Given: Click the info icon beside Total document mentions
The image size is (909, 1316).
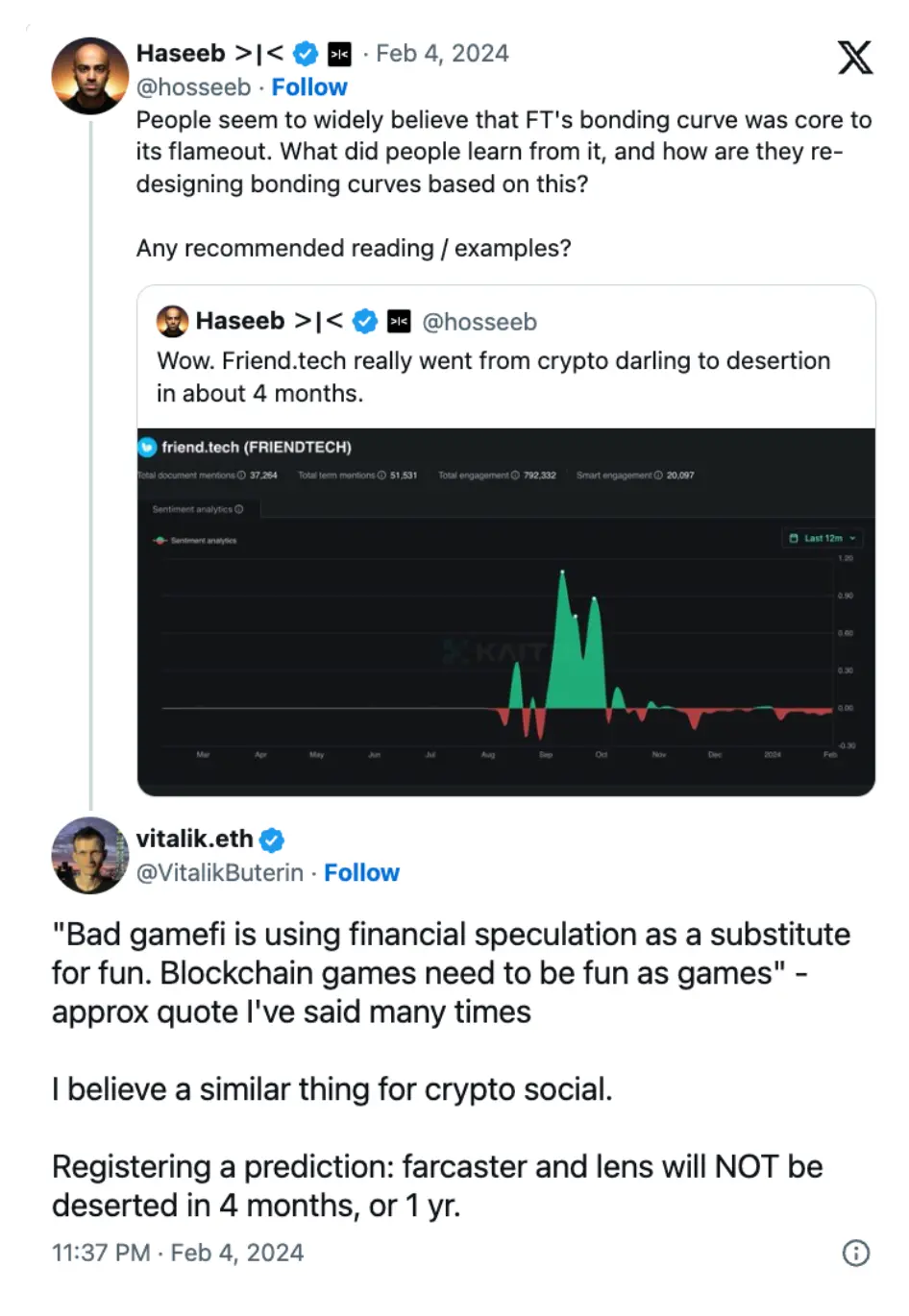Looking at the screenshot, I should coord(241,475).
